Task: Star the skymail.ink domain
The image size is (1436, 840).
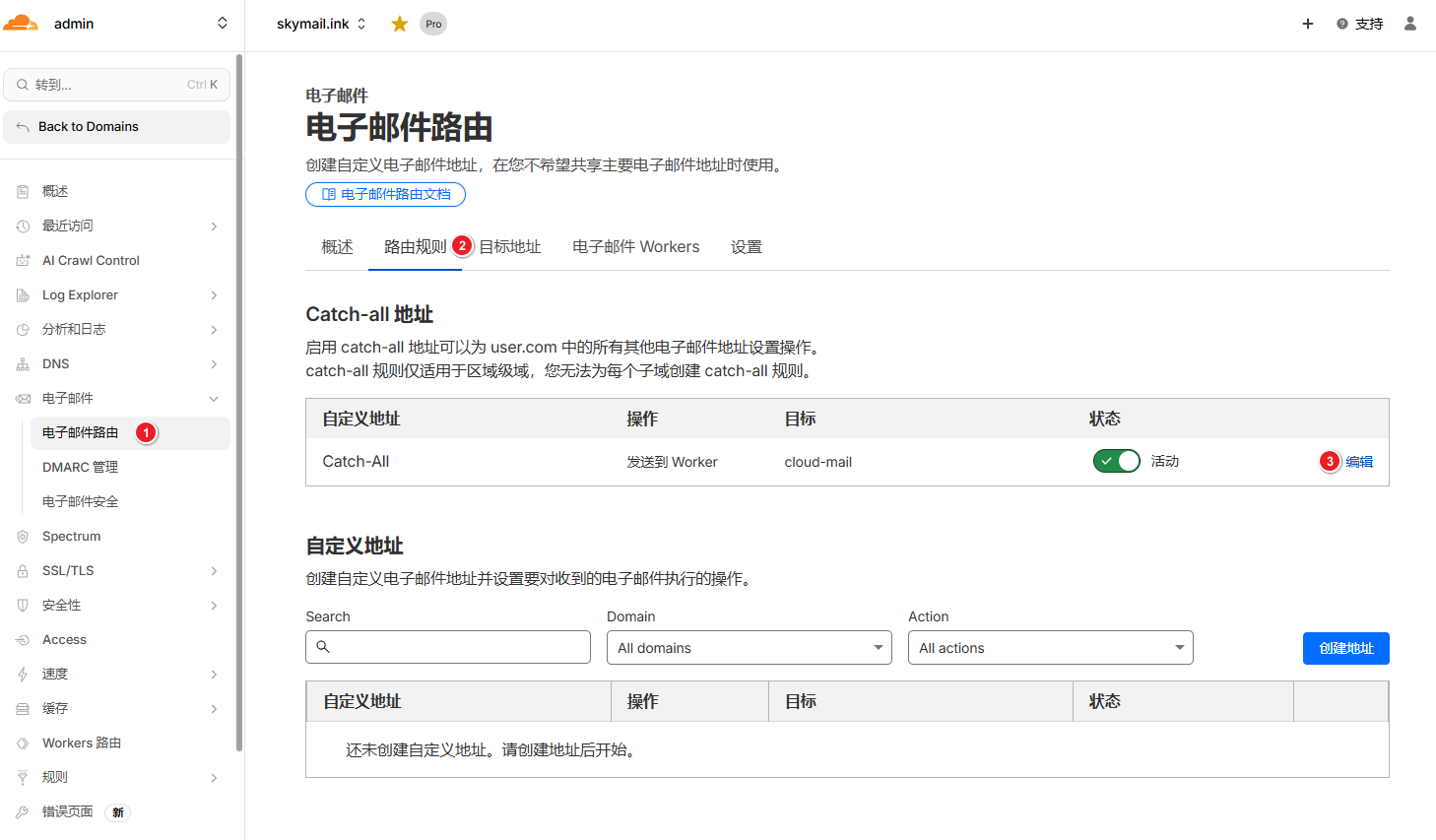Action: point(399,24)
